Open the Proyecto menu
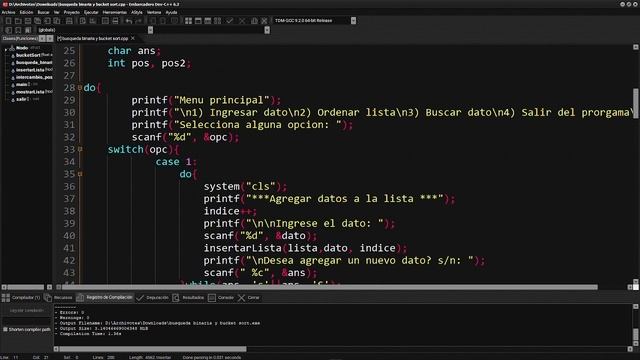The width and height of the screenshot is (640, 360). (71, 12)
